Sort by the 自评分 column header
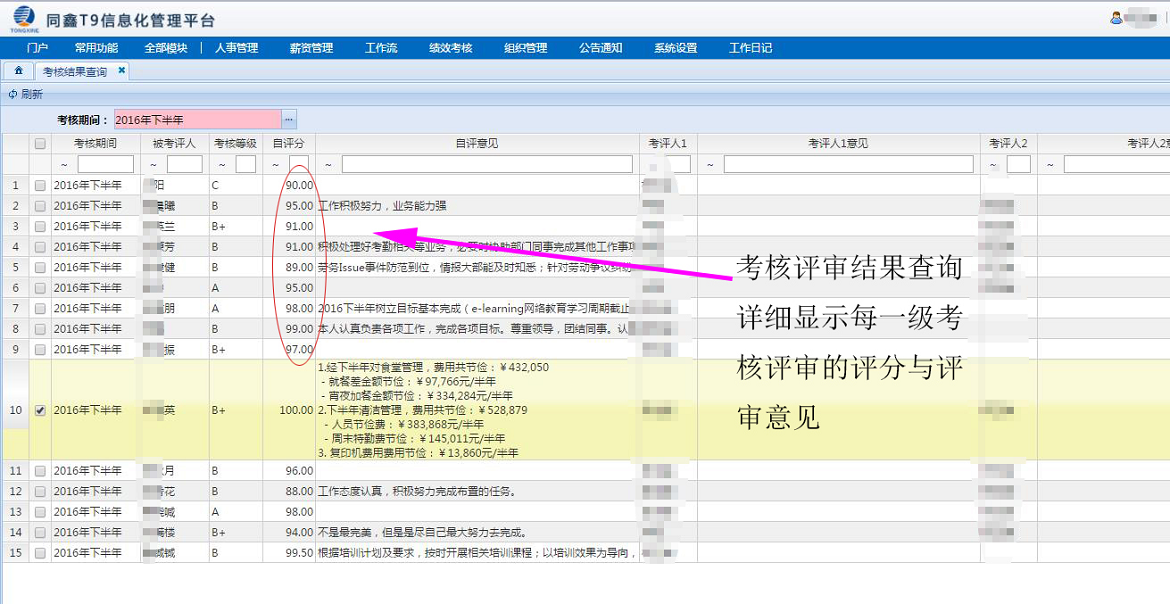The image size is (1170, 604). (289, 143)
